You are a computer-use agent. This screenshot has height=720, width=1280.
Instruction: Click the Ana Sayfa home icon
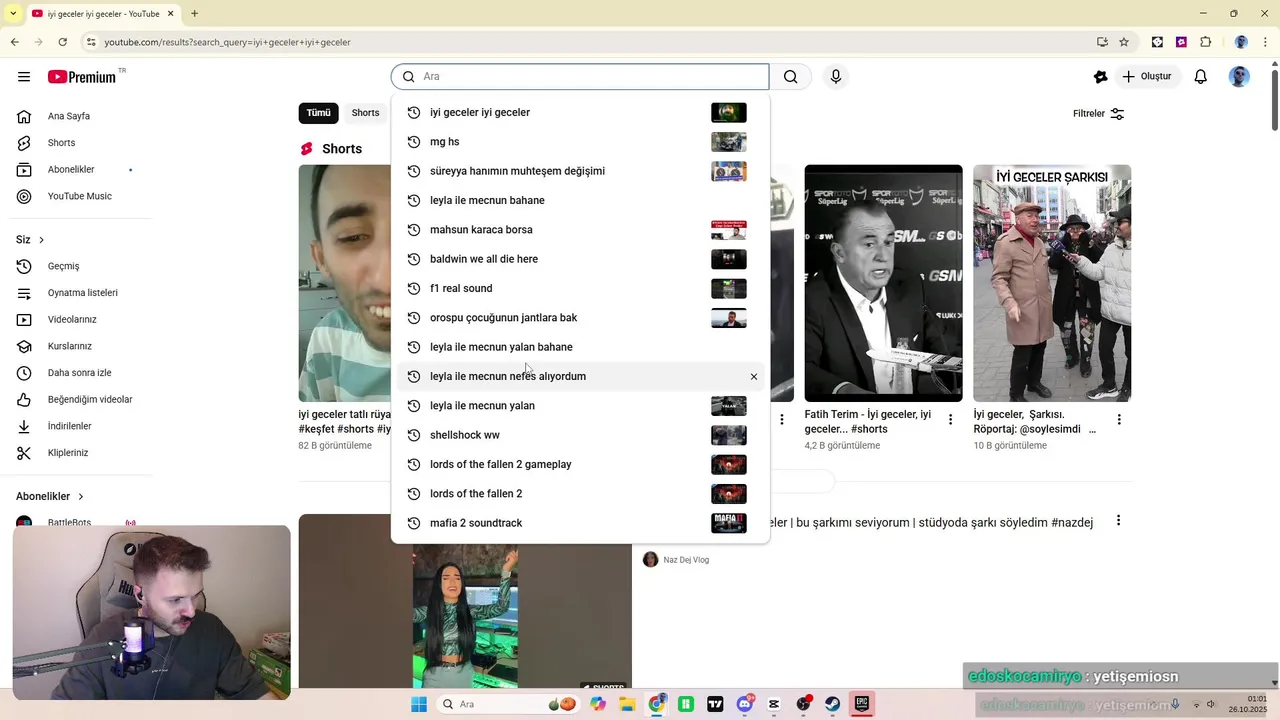coord(24,116)
